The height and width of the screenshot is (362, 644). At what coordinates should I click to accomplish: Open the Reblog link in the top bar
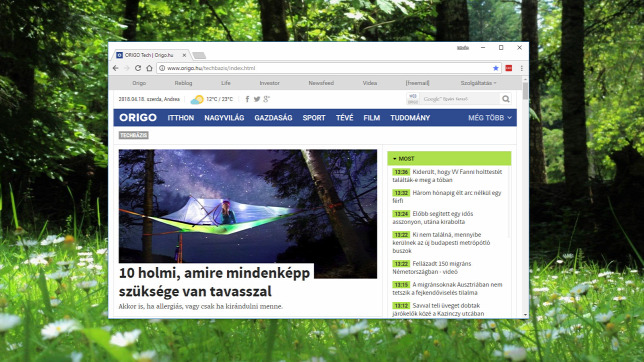click(183, 83)
